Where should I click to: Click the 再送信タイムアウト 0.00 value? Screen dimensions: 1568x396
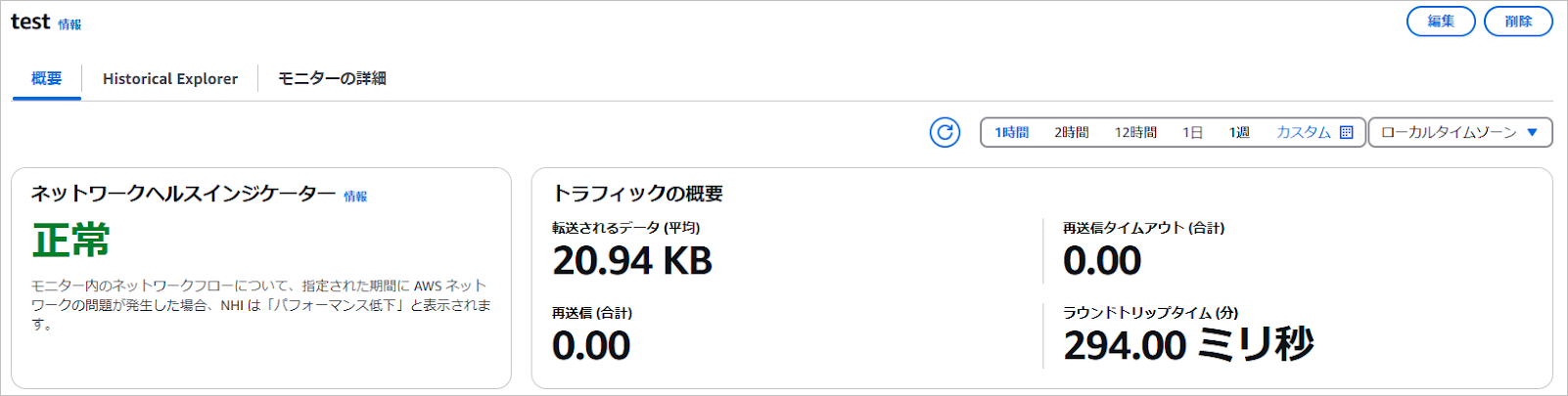tap(1102, 261)
